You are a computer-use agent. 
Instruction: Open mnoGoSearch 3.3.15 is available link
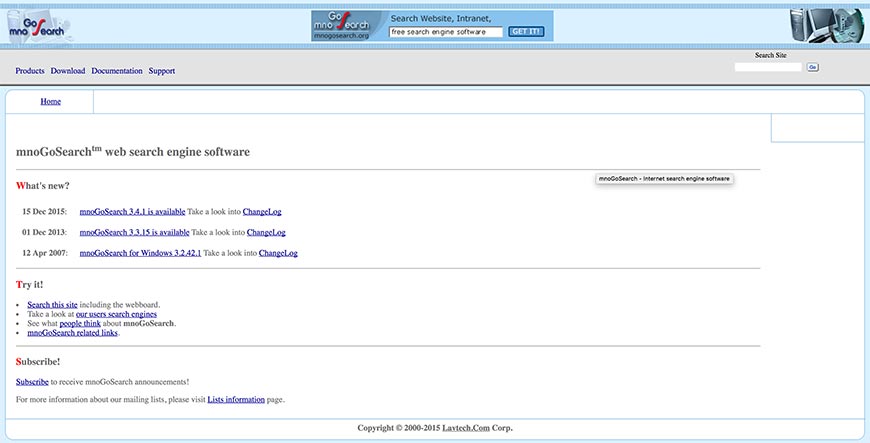tap(134, 232)
